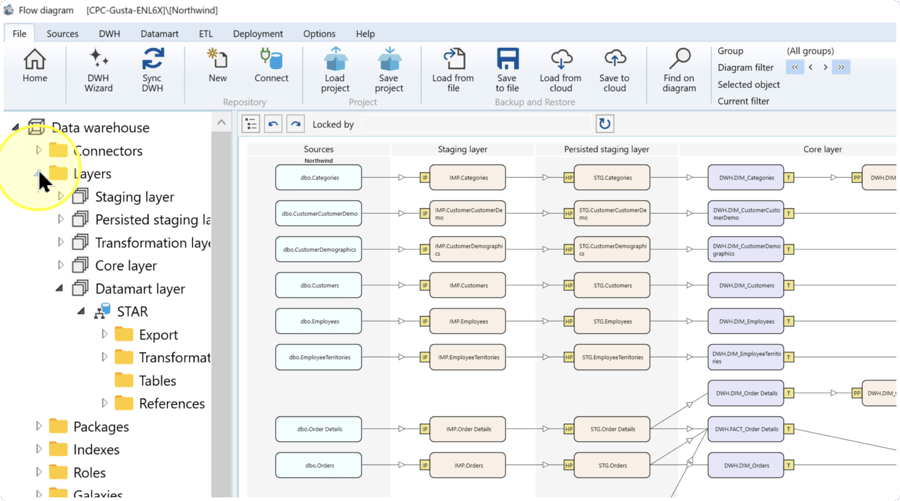Expand the References folder
The image size is (900, 501).
(104, 403)
